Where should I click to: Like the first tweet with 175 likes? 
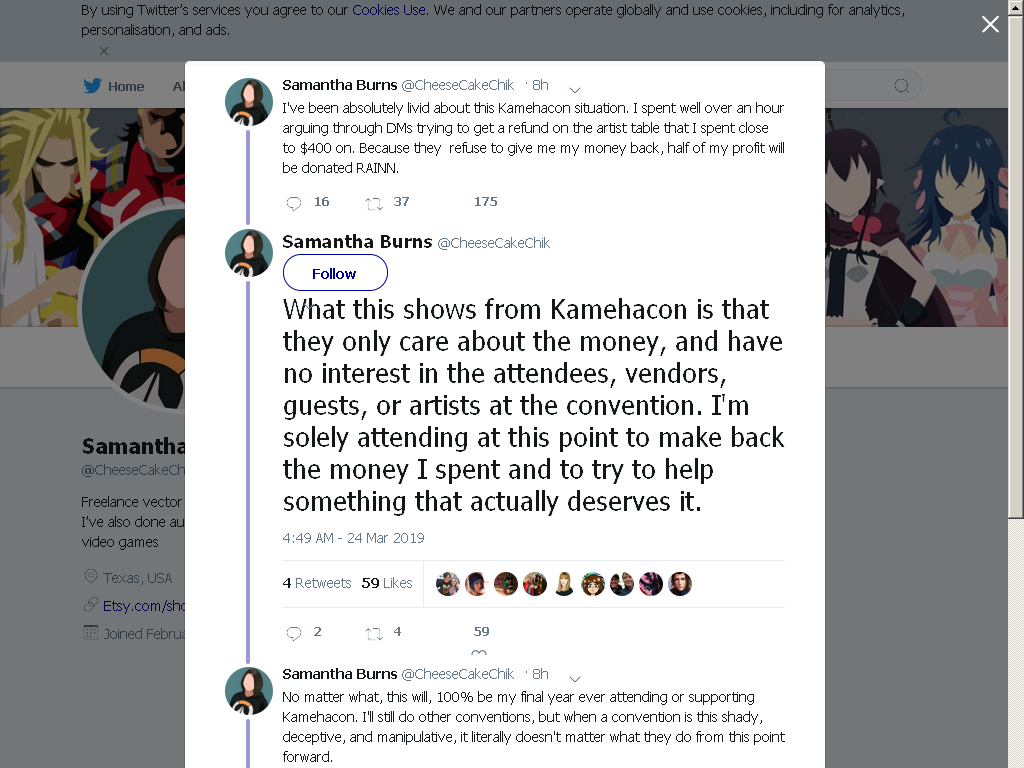tap(485, 202)
